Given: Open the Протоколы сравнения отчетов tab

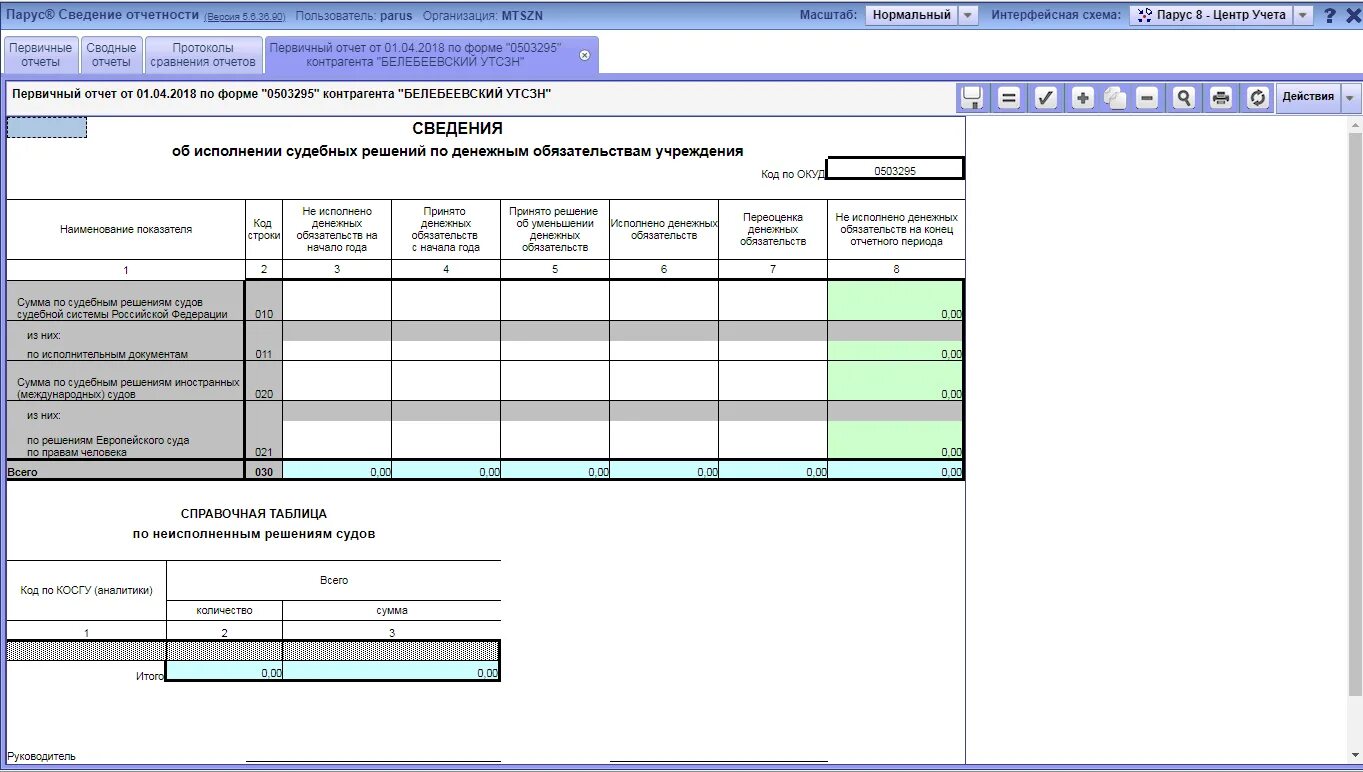Looking at the screenshot, I should [203, 55].
